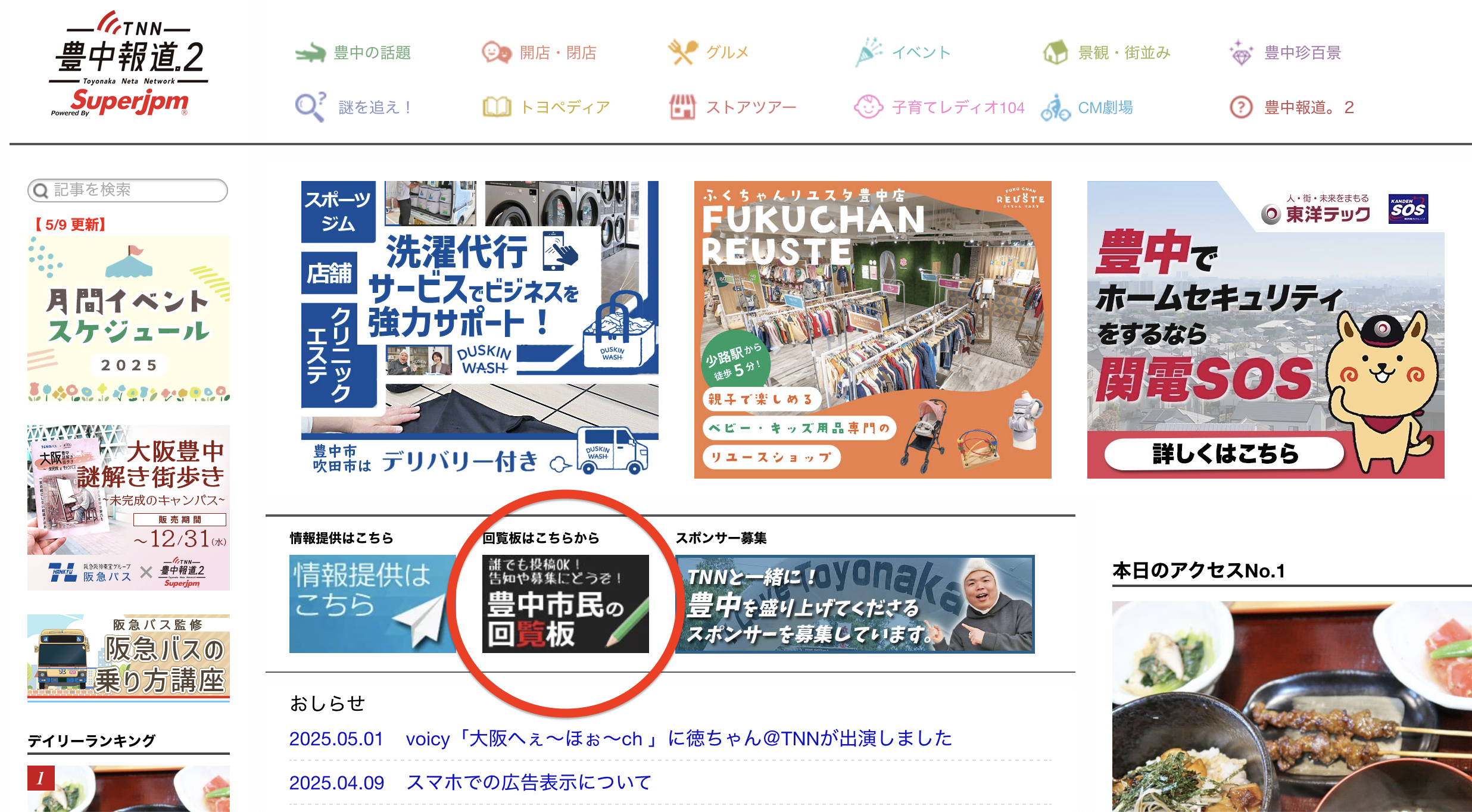Viewport: 1472px width, 812px height.
Task: Click the storefront icon beside ストアツアー
Action: pyautogui.click(x=682, y=107)
